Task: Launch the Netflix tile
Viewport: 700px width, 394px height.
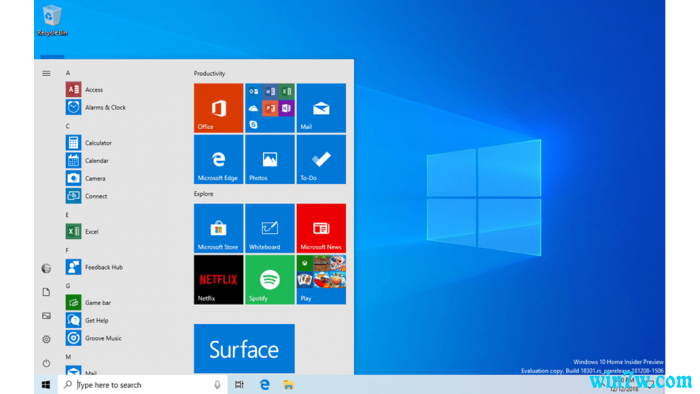Action: pos(218,280)
